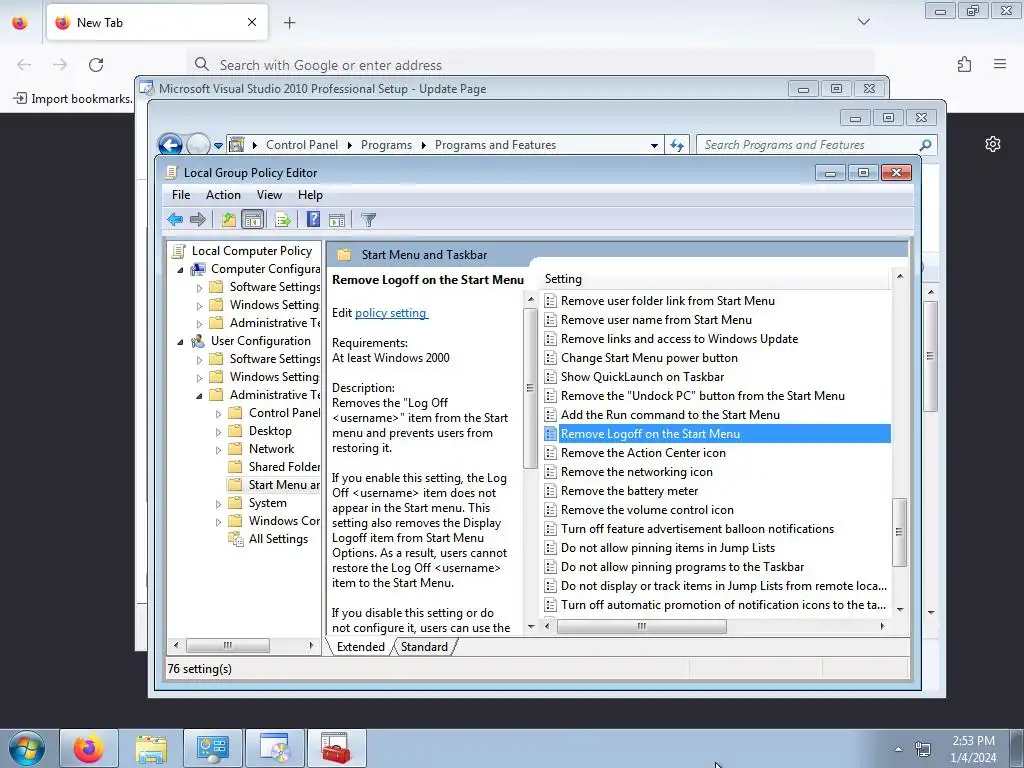Open the Action menu
This screenshot has height=768, width=1024.
[x=223, y=195]
